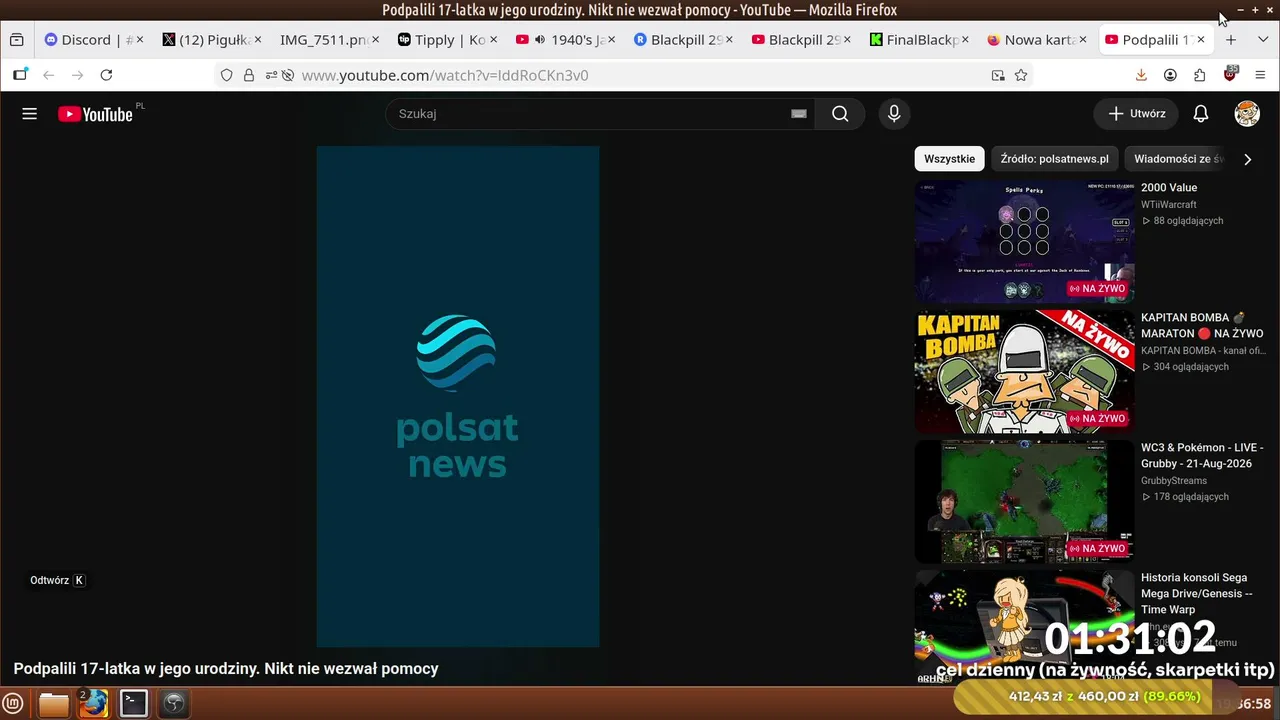
Task: Open the KAPITAN BOMBA MARATON video title
Action: tap(1202, 326)
